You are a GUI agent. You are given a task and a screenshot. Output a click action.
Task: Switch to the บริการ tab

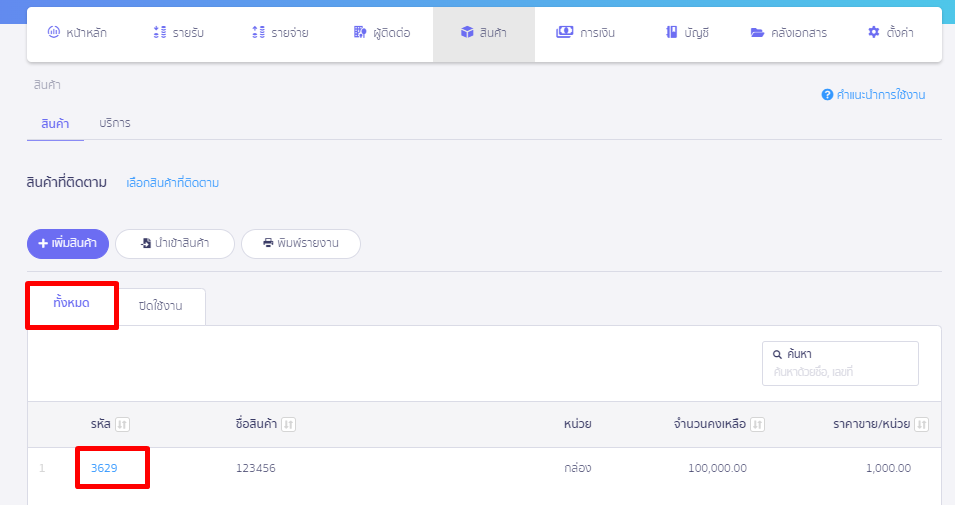[x=114, y=123]
